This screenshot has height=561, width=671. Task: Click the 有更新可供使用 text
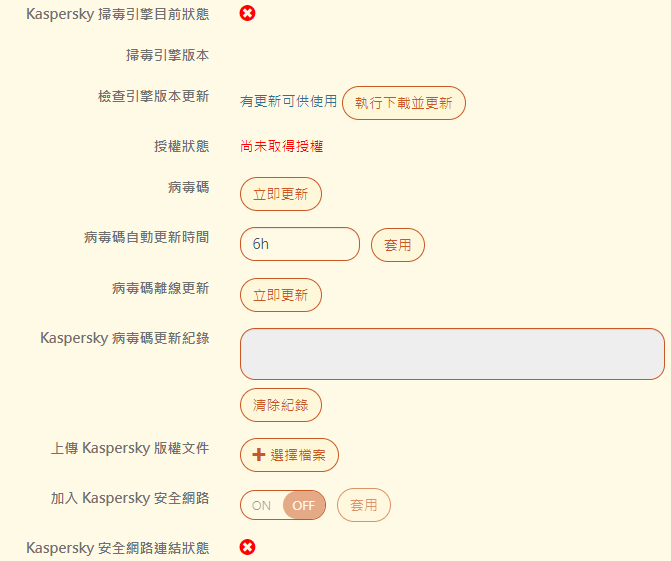(x=289, y=102)
